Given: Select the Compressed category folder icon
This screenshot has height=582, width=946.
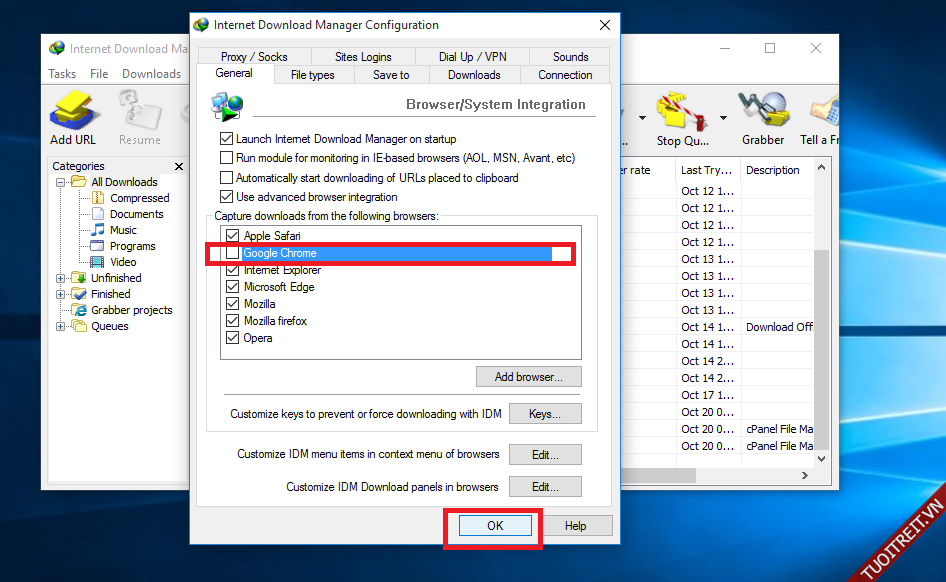Looking at the screenshot, I should tap(98, 198).
